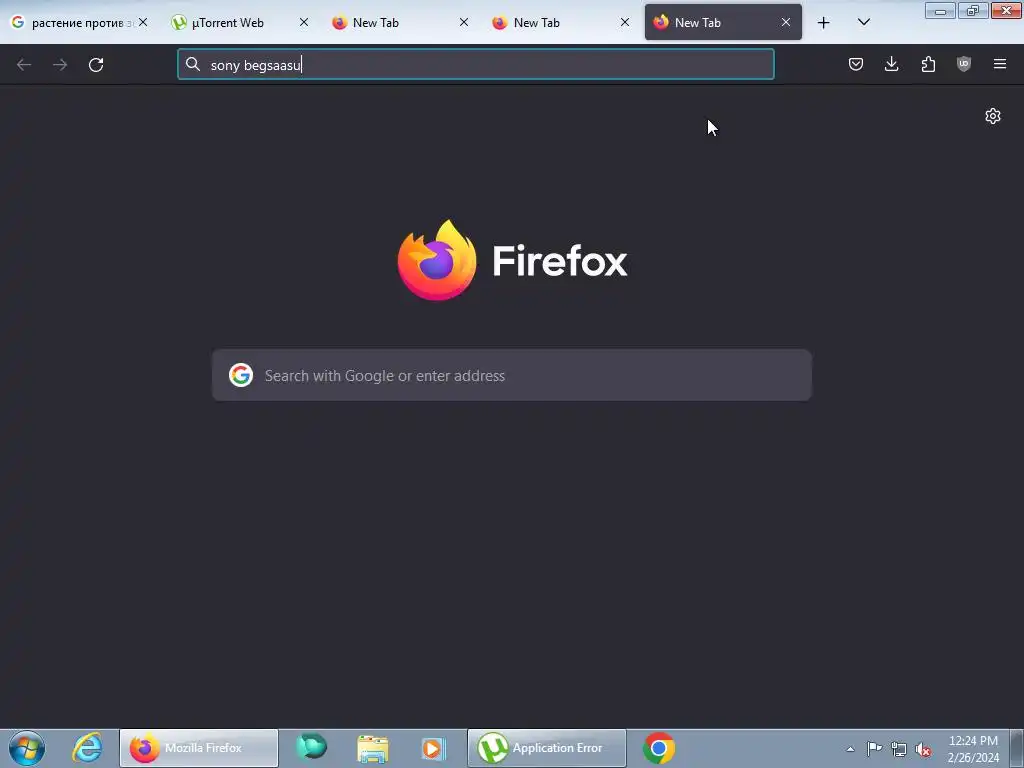Screen dimensions: 1024x768
Task: Click 'Search with Google or enter address' box
Action: (512, 376)
